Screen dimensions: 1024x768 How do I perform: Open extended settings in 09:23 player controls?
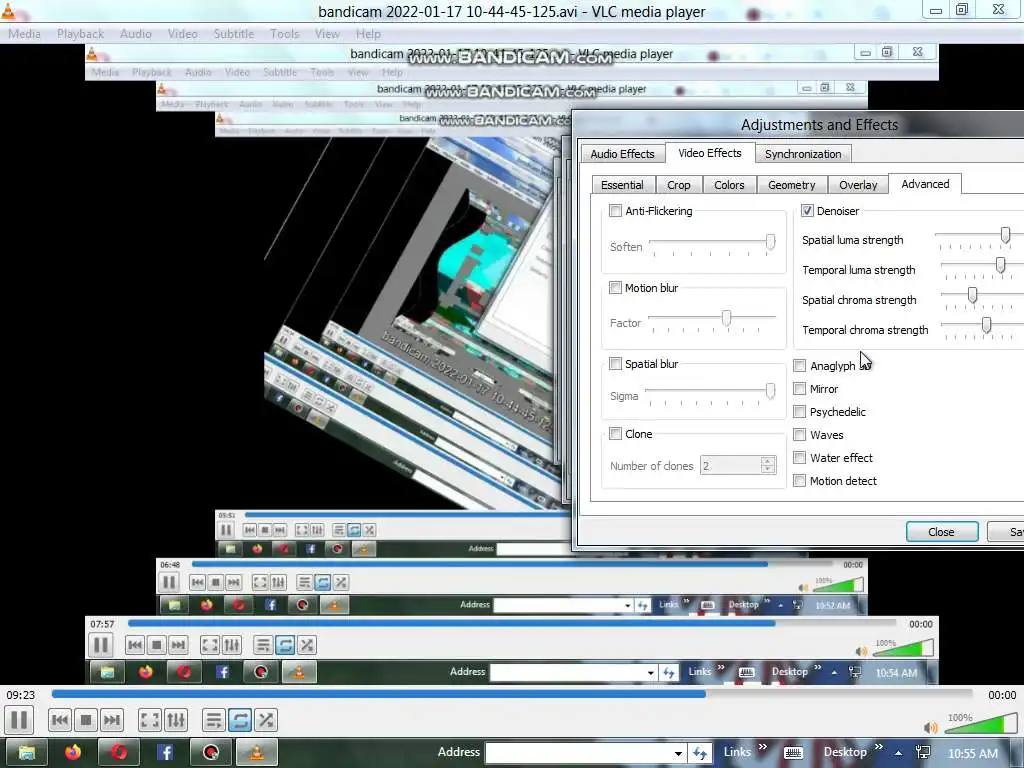click(x=176, y=720)
